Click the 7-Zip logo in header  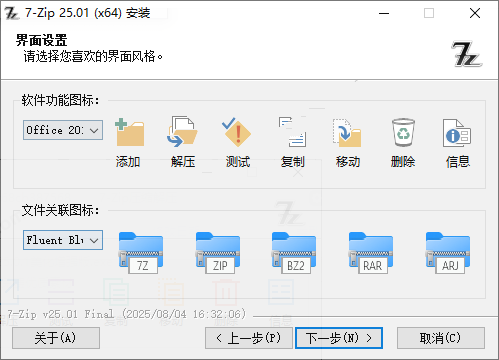pyautogui.click(x=467, y=54)
